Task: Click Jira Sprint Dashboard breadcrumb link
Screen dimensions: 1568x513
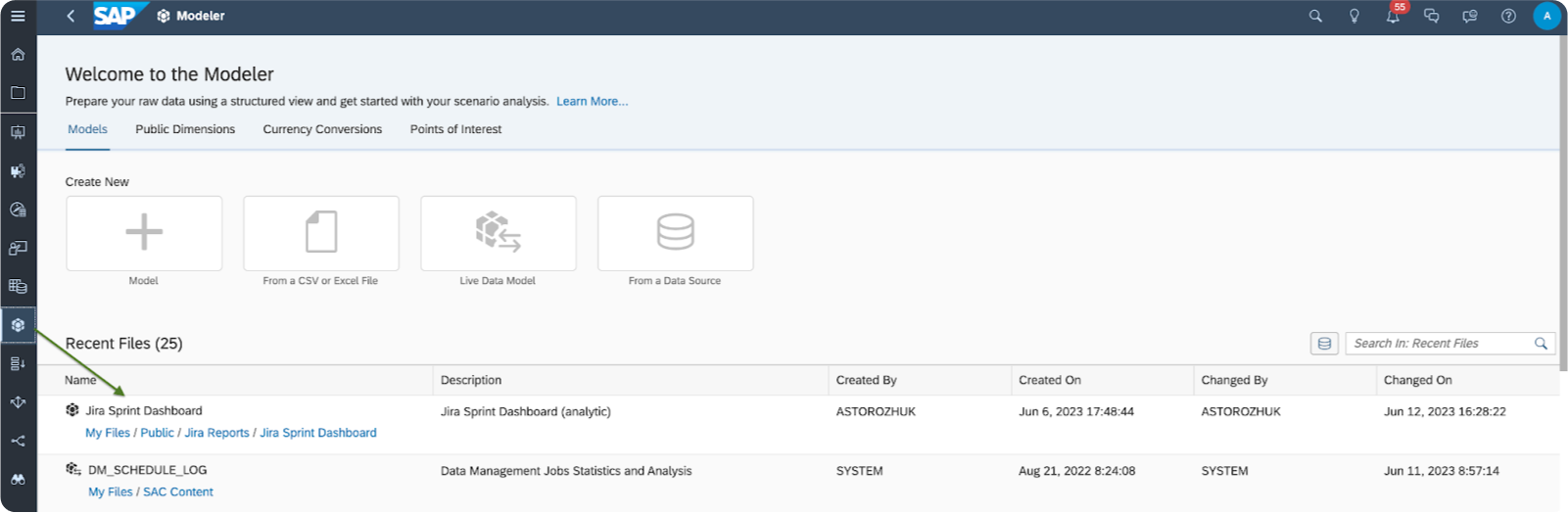Action: pyautogui.click(x=318, y=433)
